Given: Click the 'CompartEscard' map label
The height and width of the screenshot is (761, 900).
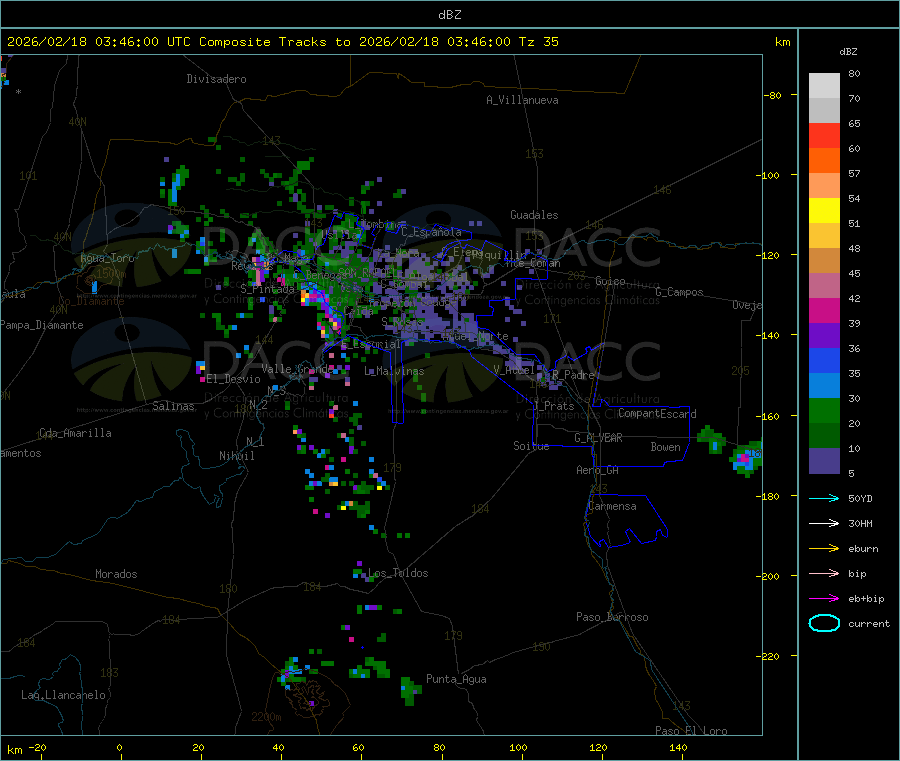Looking at the screenshot, I should click(x=657, y=414).
